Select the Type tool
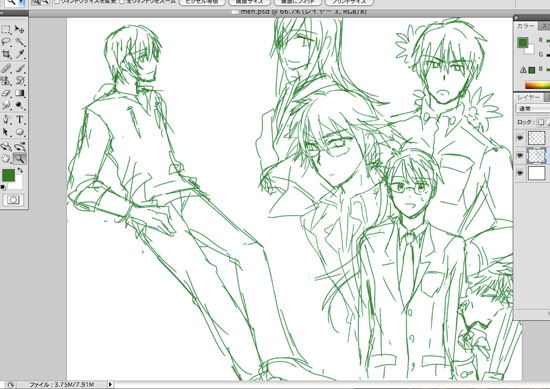 [20, 119]
